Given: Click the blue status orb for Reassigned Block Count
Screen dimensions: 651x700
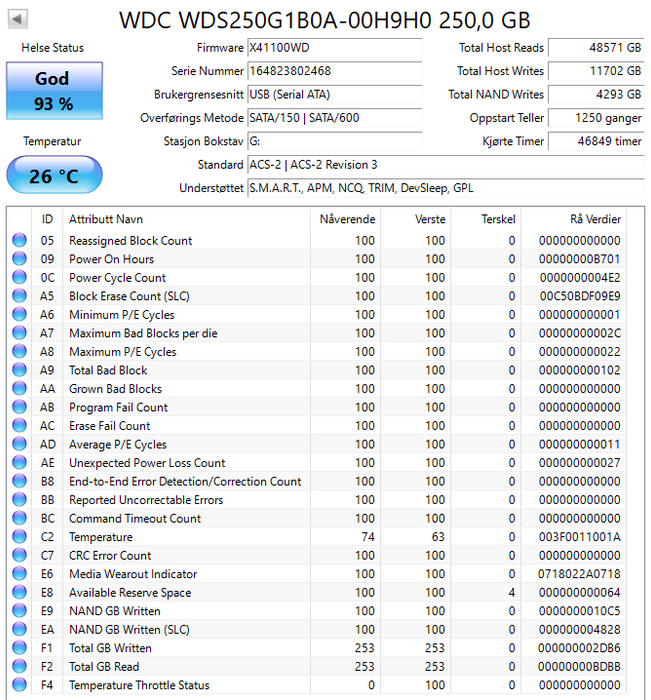Looking at the screenshot, I should coord(19,241).
